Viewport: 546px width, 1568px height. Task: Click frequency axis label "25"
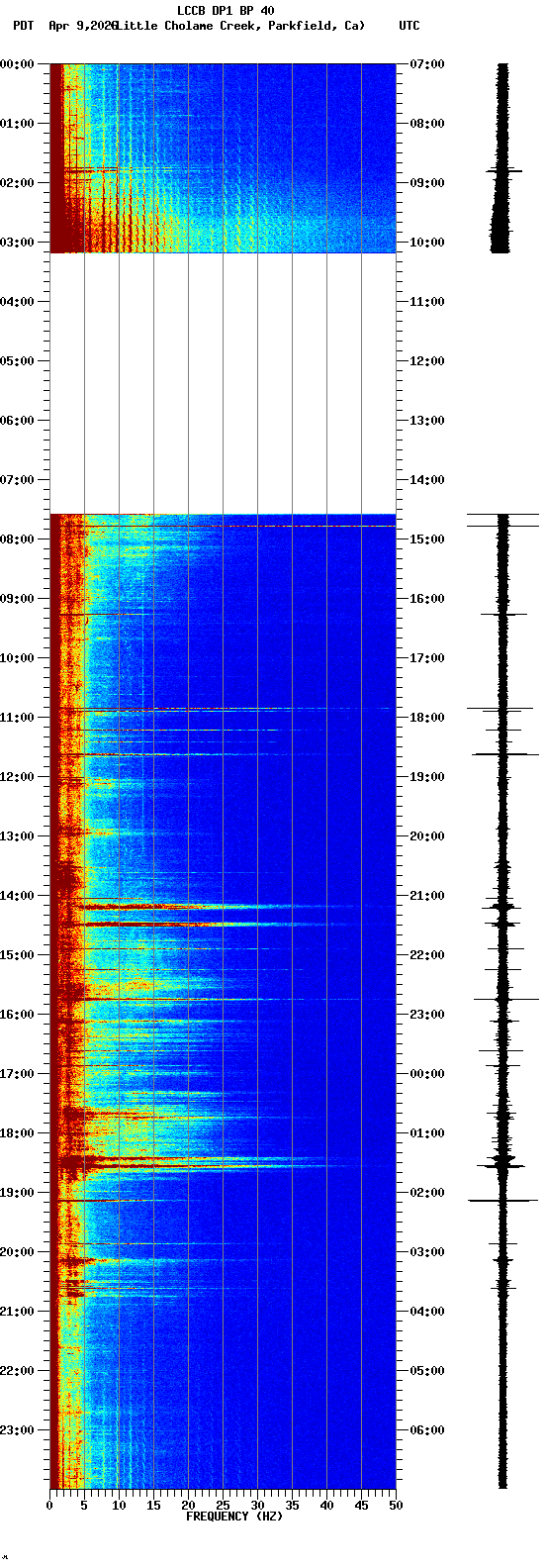(223, 1506)
